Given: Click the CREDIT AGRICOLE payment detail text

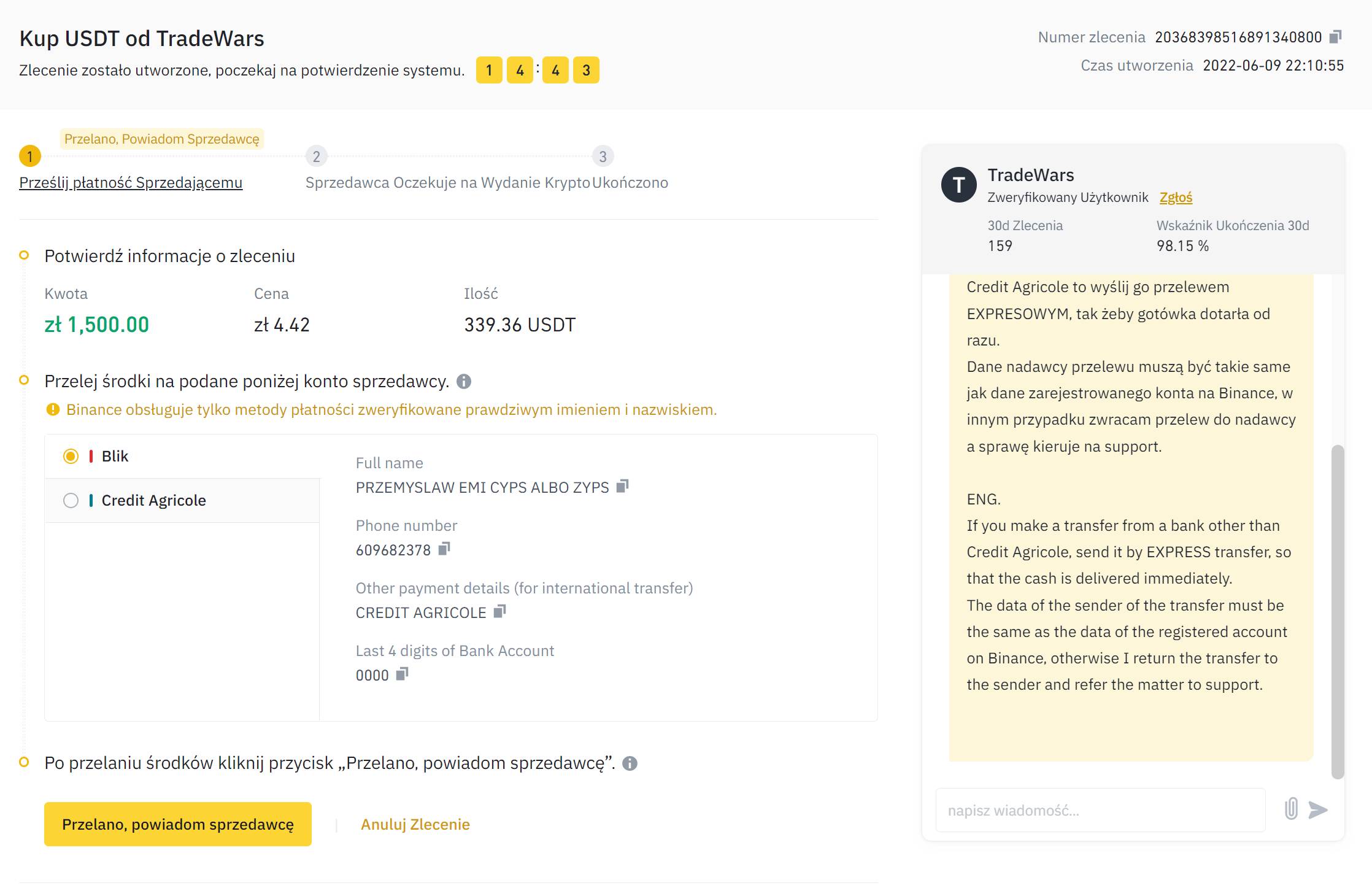Looking at the screenshot, I should coord(421,613).
